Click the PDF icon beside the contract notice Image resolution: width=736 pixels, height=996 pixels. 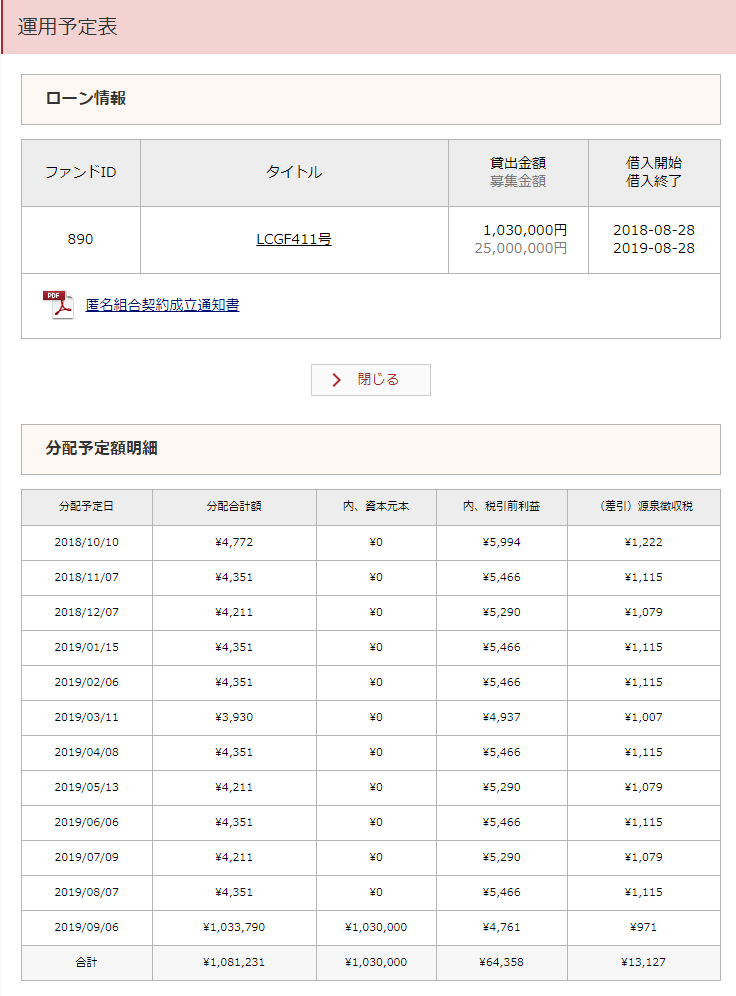58,305
